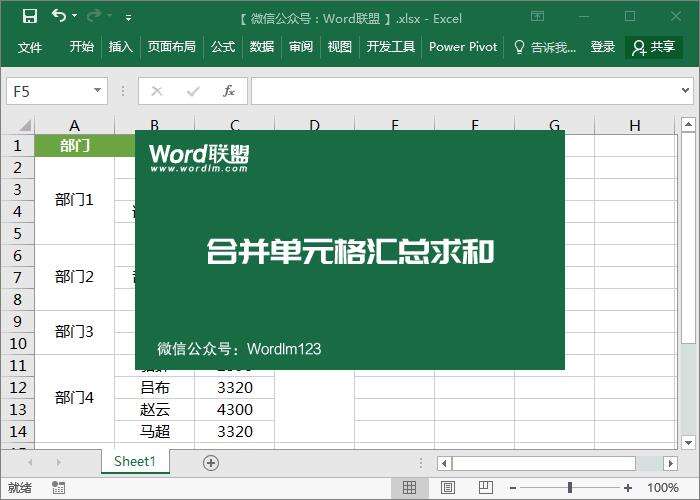Click the 100% zoom level text
This screenshot has height=500, width=700.
click(662, 488)
